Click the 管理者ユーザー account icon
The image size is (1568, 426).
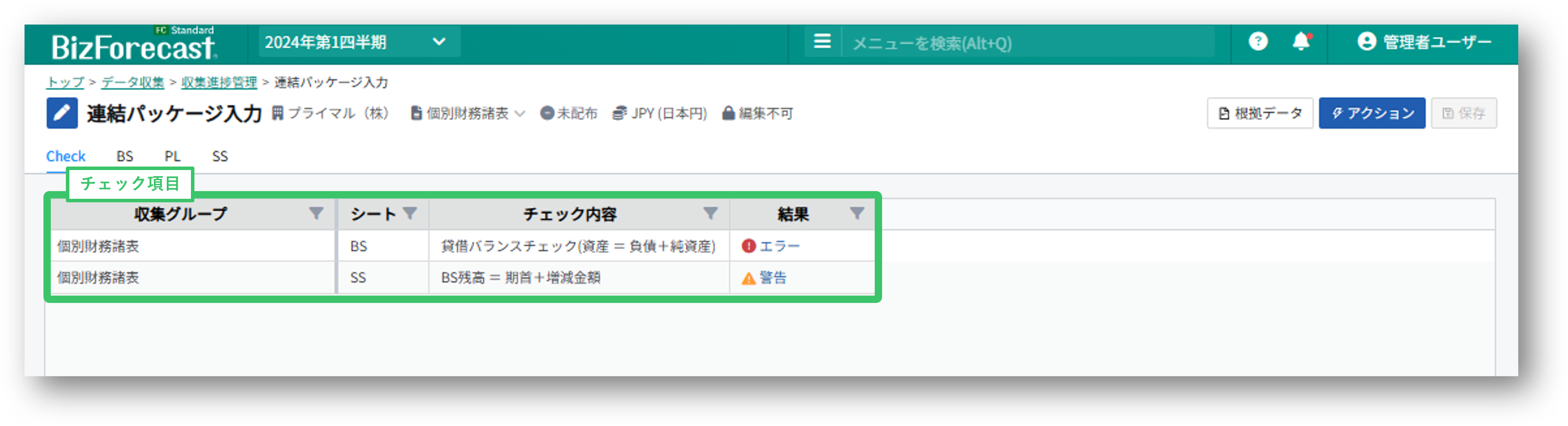pos(1367,41)
